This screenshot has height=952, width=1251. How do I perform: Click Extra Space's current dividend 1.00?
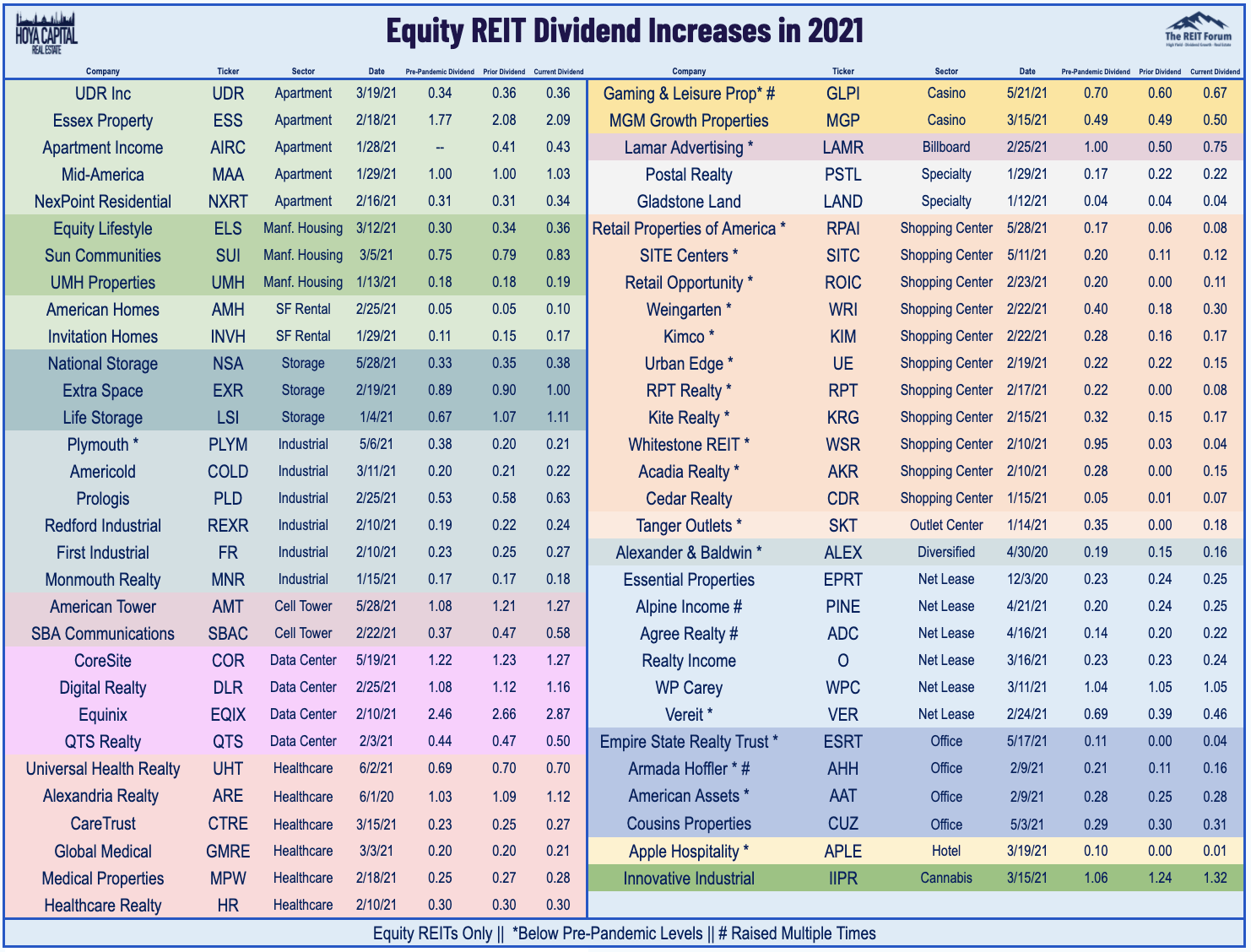click(x=558, y=390)
